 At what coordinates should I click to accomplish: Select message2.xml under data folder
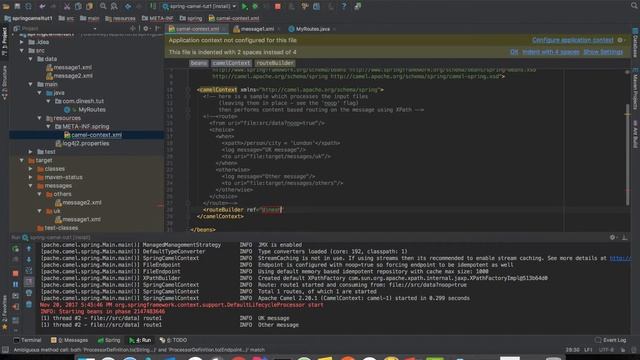[69, 76]
